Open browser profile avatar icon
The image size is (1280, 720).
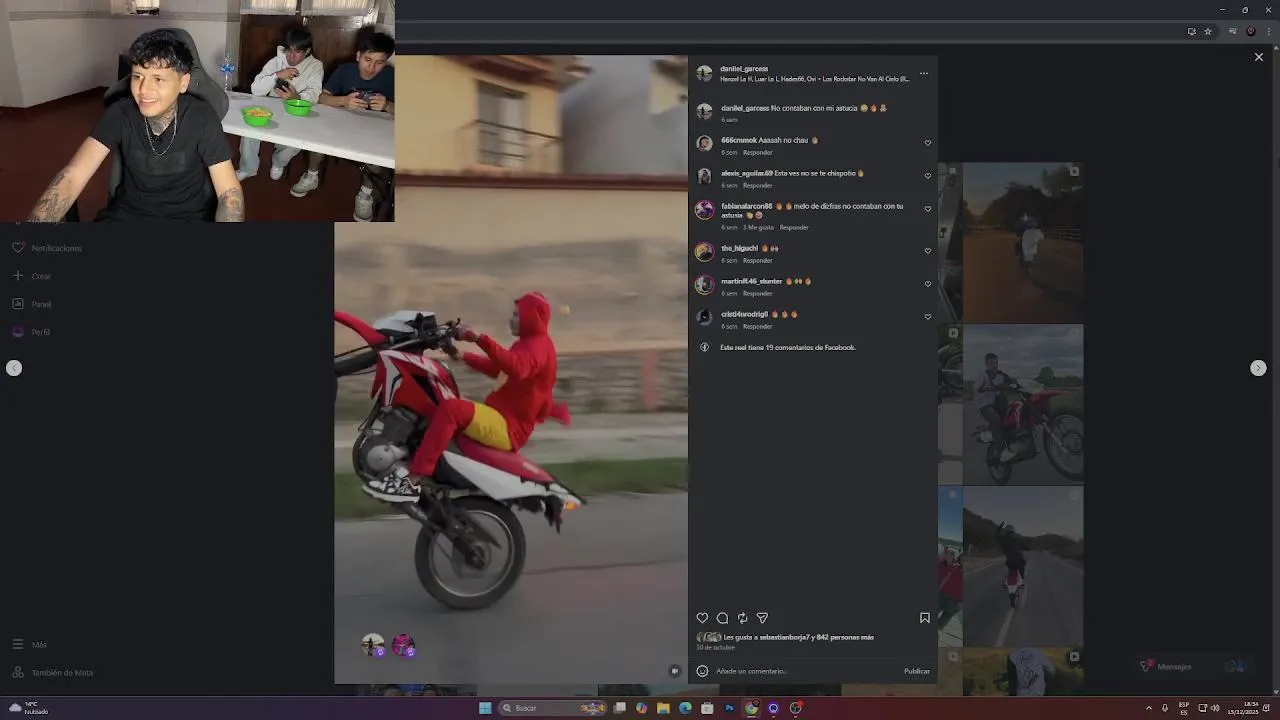coord(1251,31)
